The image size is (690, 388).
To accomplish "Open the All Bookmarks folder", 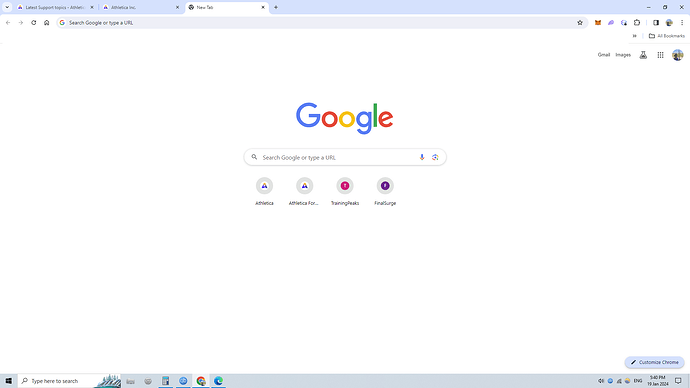I will click(x=667, y=36).
